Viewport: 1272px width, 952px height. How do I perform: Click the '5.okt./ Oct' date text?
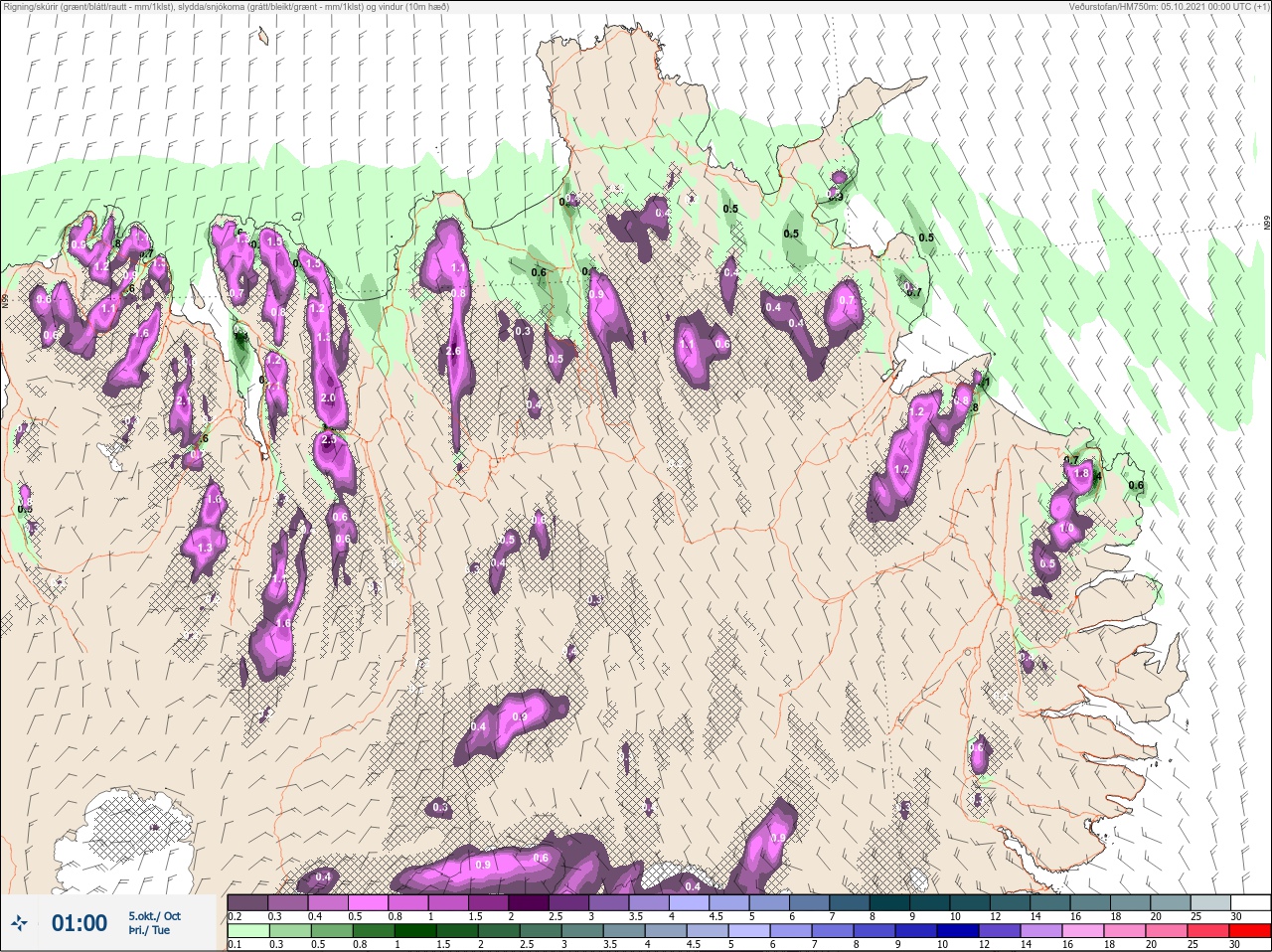pyautogui.click(x=154, y=916)
